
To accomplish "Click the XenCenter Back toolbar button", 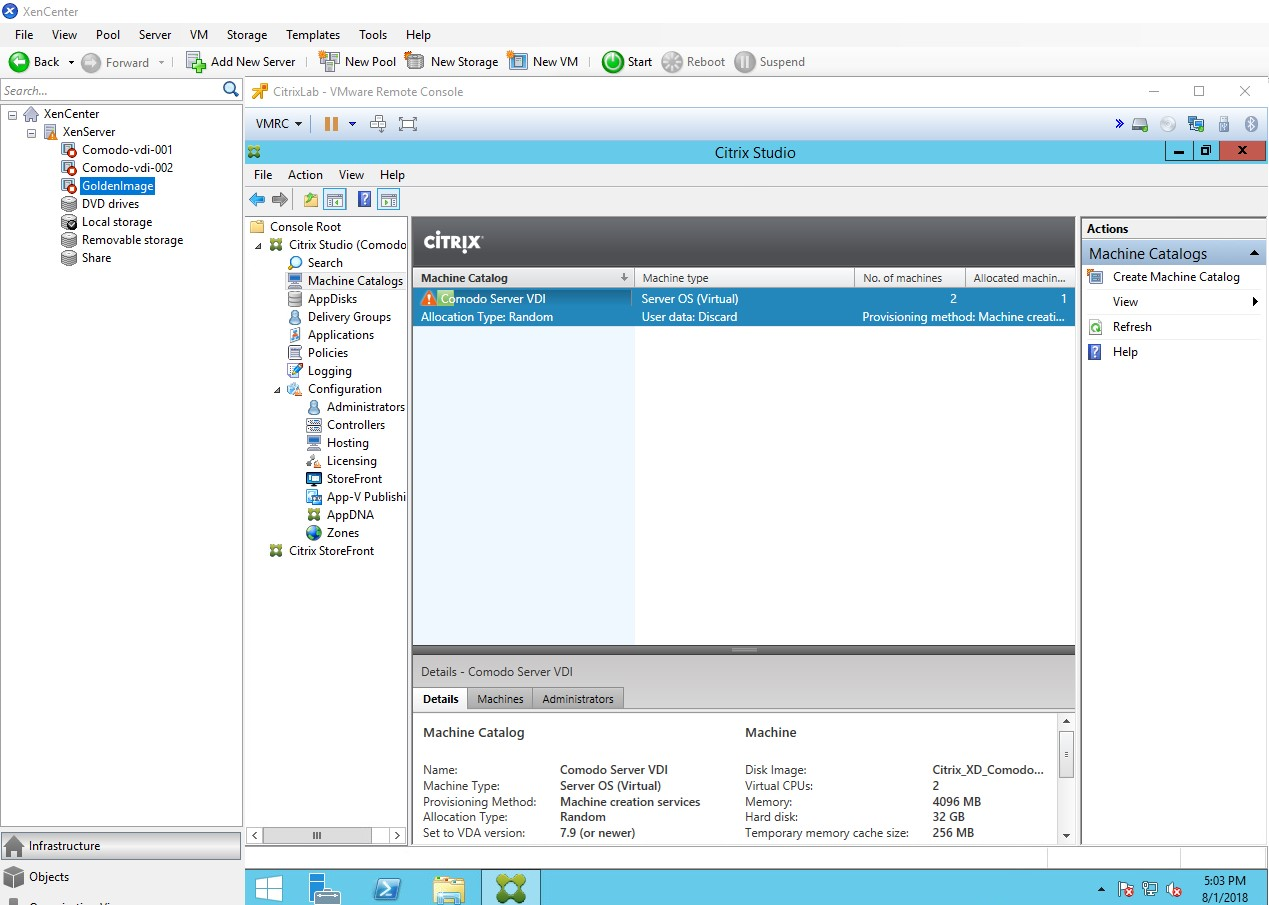I will click(x=34, y=62).
